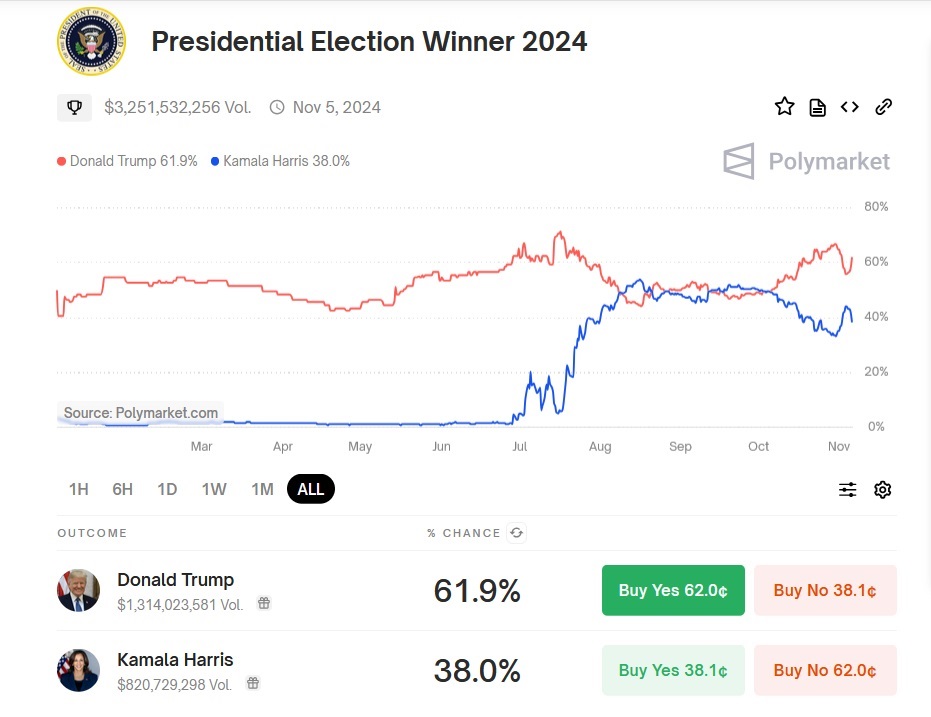Click the trophy icon badge
The image size is (931, 717).
pos(74,107)
